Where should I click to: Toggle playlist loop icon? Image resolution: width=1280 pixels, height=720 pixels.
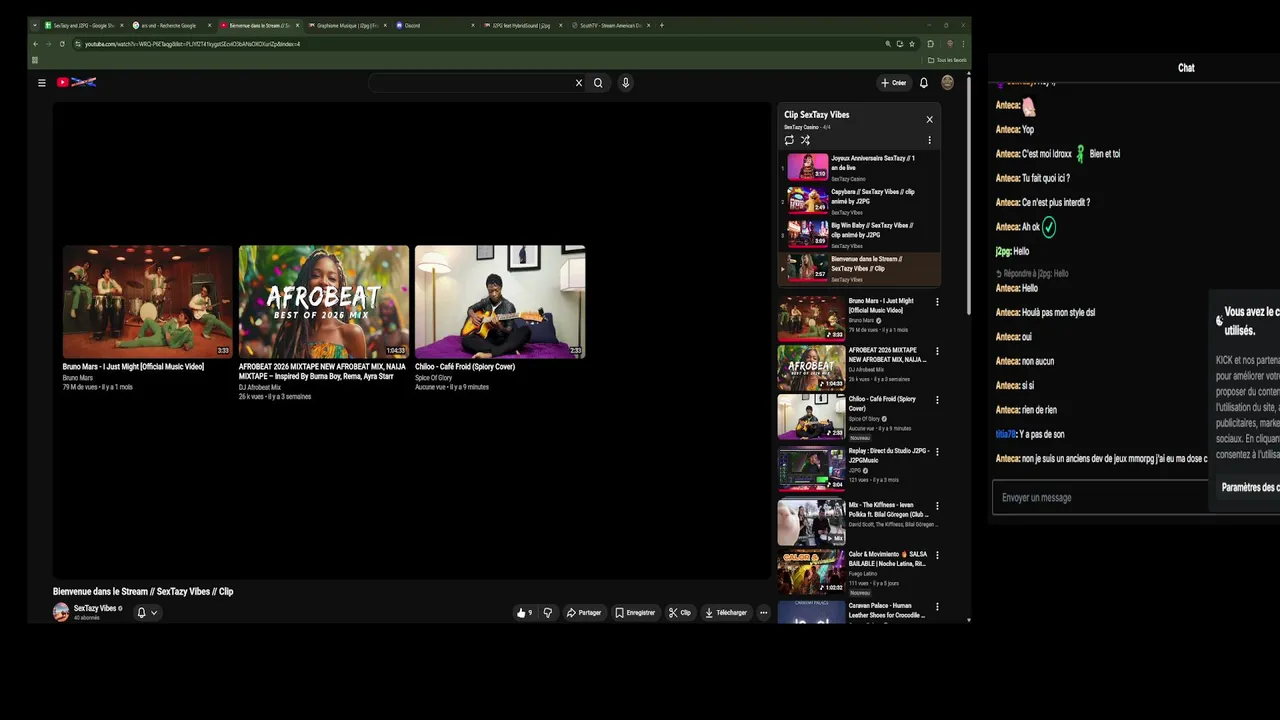[789, 140]
